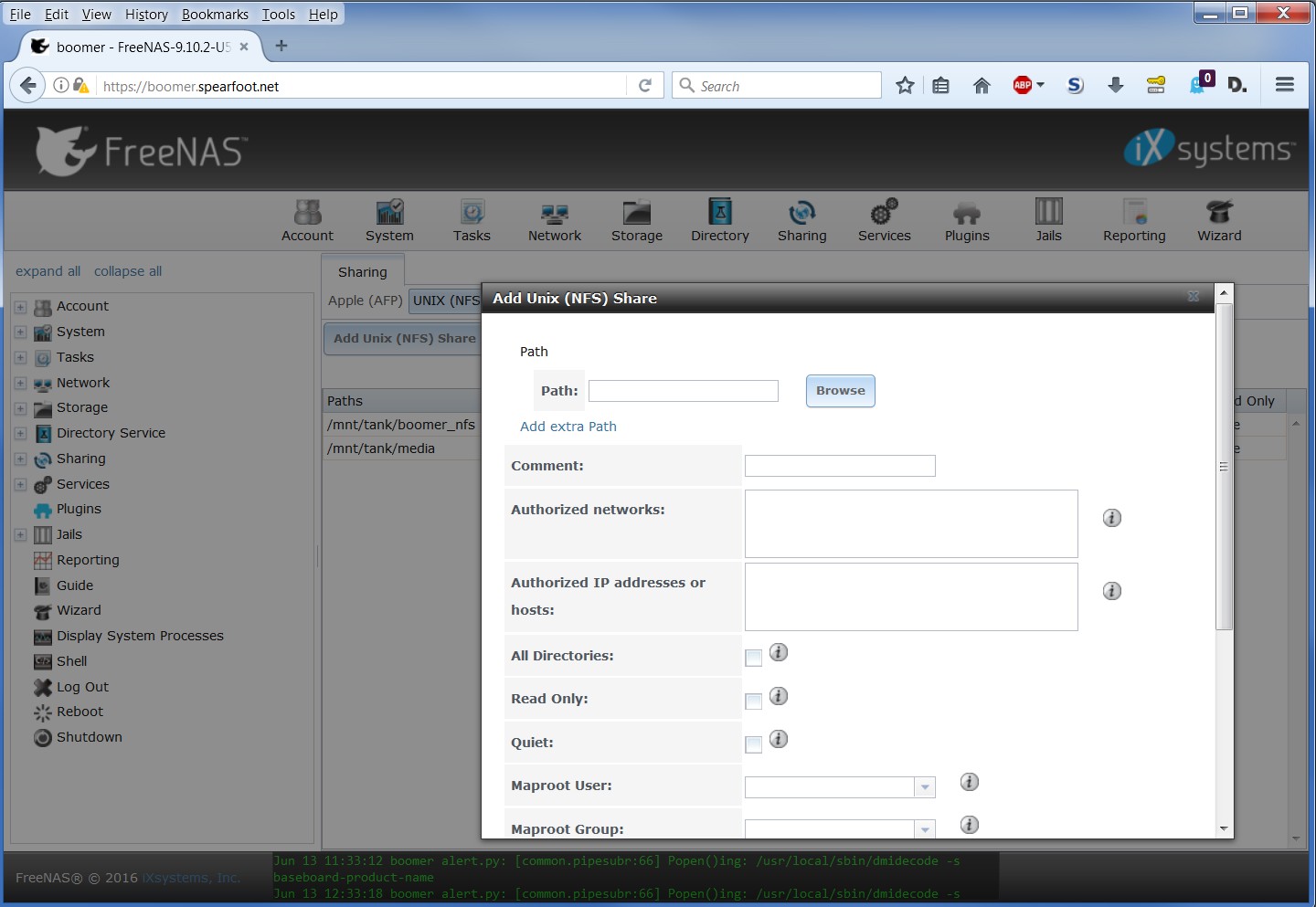This screenshot has width=1316, height=907.
Task: Click dialog scrollbar down arrow
Action: (1224, 829)
